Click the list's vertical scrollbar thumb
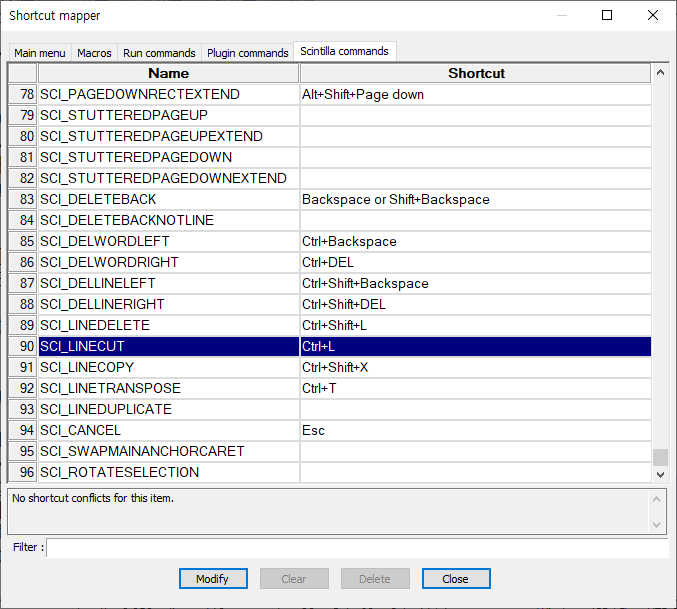This screenshot has height=609, width=677. (660, 457)
